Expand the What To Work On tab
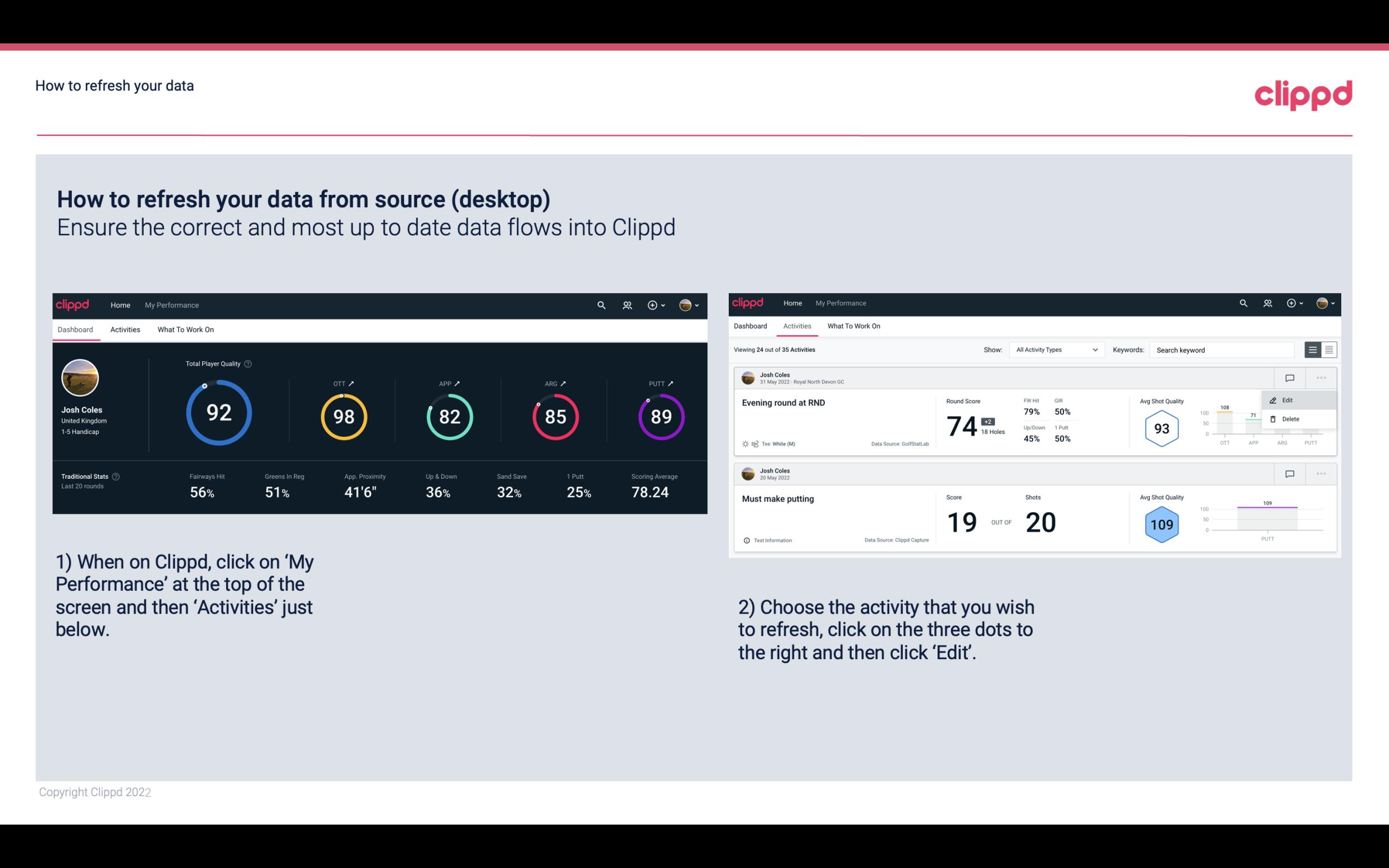Screen dimensions: 1389x868 tap(185, 329)
